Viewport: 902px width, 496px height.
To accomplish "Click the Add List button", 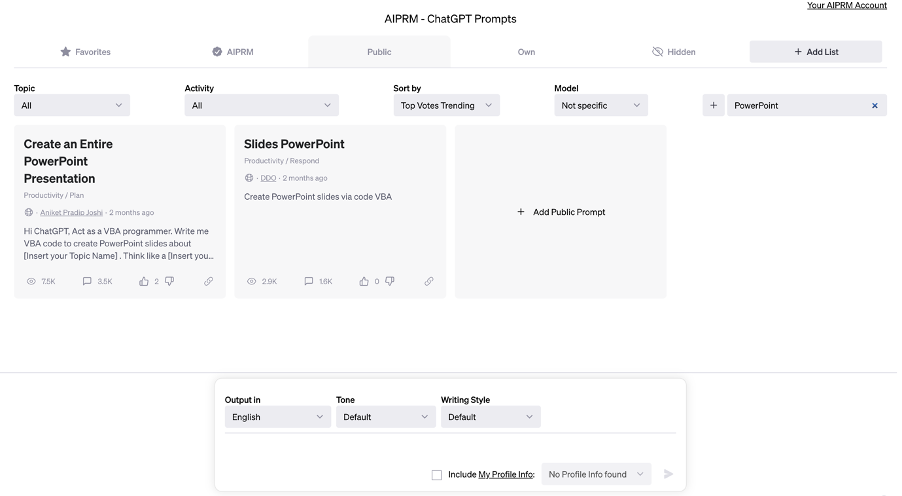I will point(816,52).
